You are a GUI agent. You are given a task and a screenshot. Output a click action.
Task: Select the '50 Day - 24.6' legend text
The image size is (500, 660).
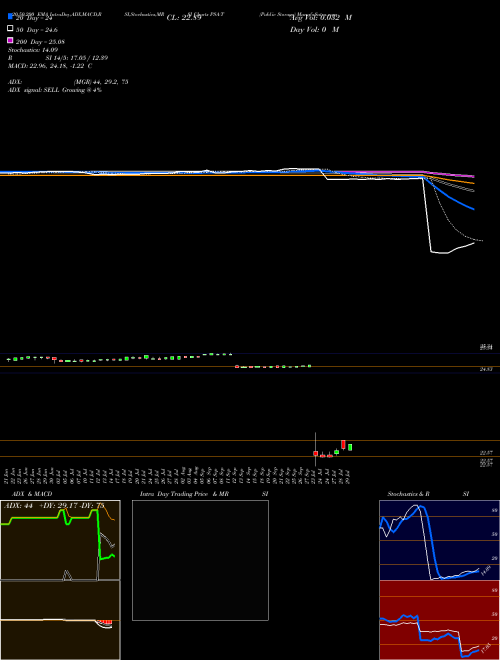(37, 30)
